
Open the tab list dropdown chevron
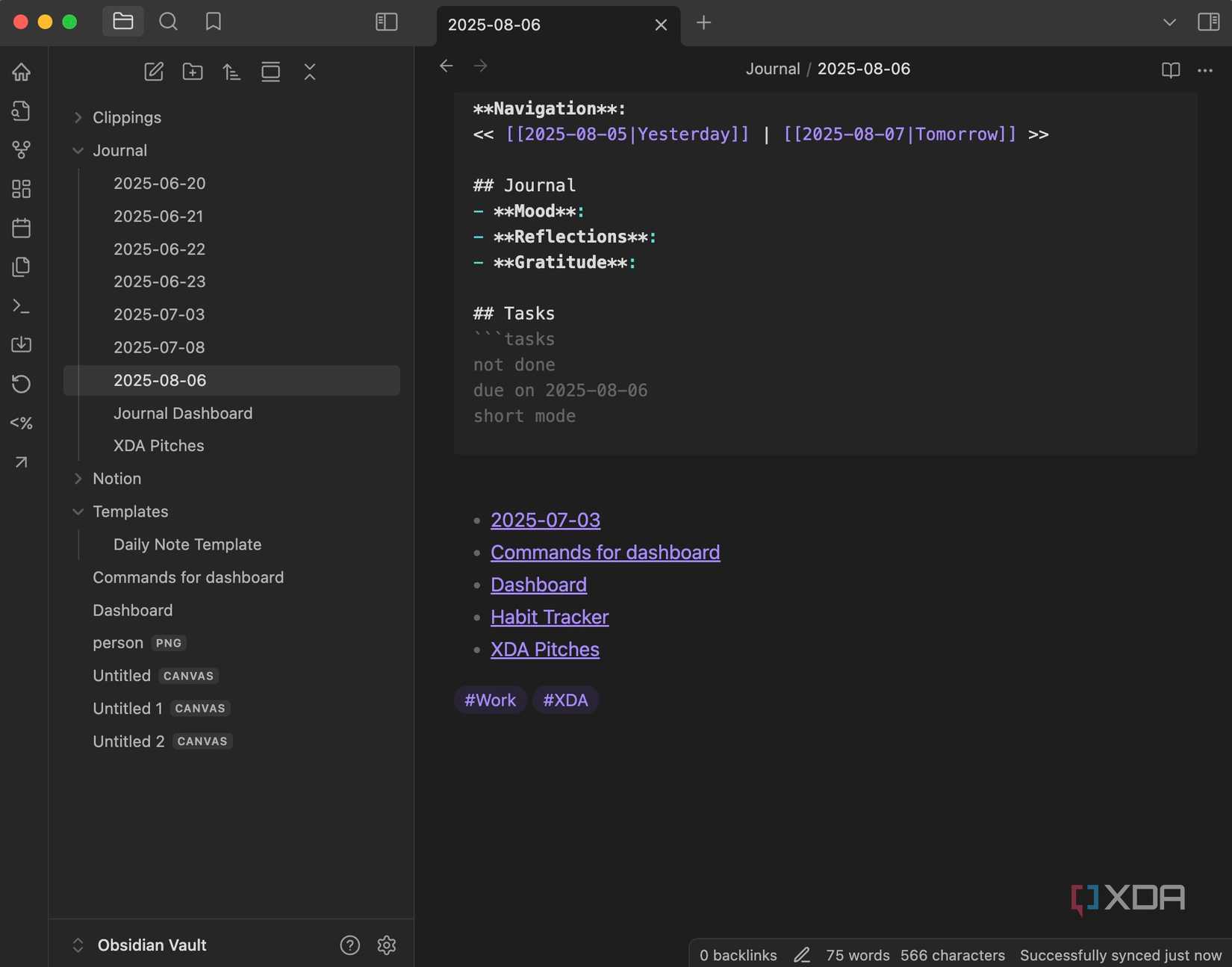coord(1169,22)
